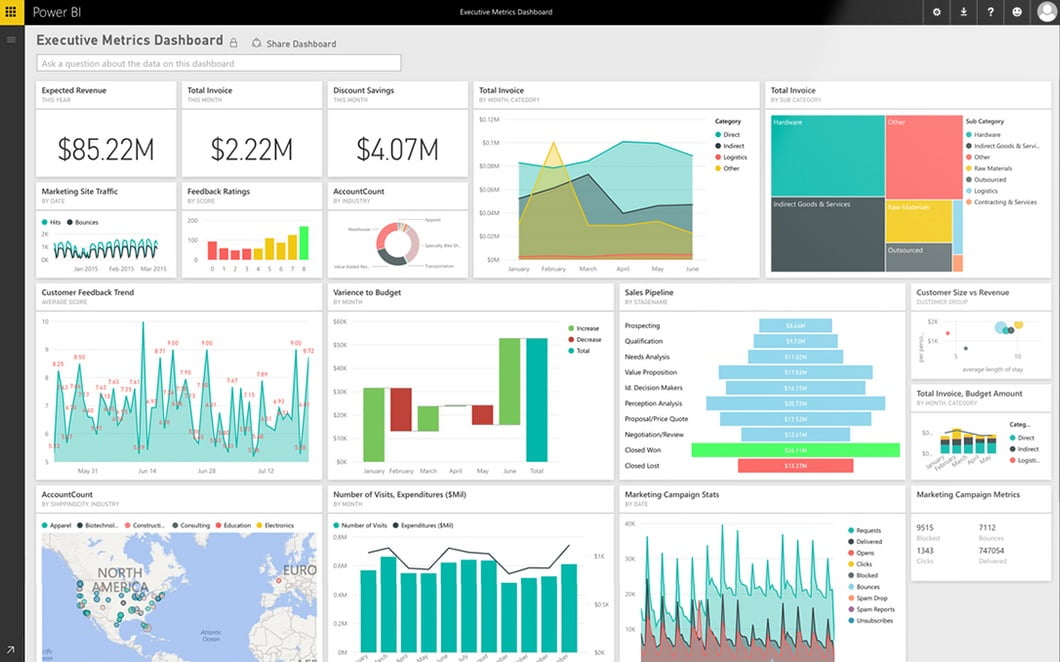The height and width of the screenshot is (662, 1060).
Task: Send feedback using the smiley face icon
Action: (x=1016, y=11)
